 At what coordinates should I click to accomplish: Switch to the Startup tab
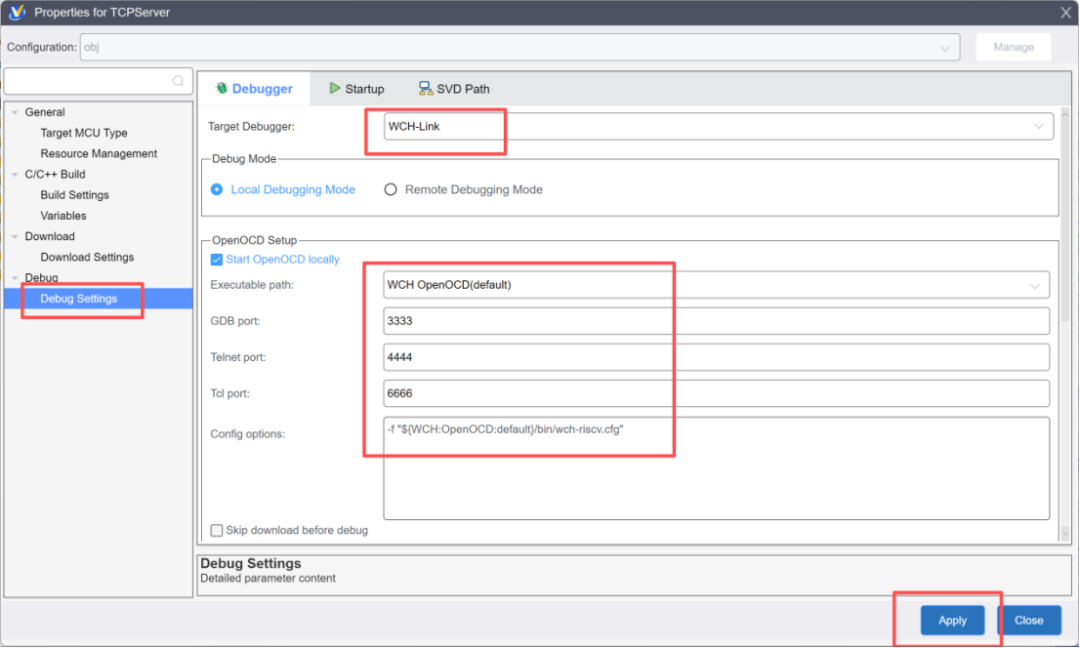pos(356,89)
